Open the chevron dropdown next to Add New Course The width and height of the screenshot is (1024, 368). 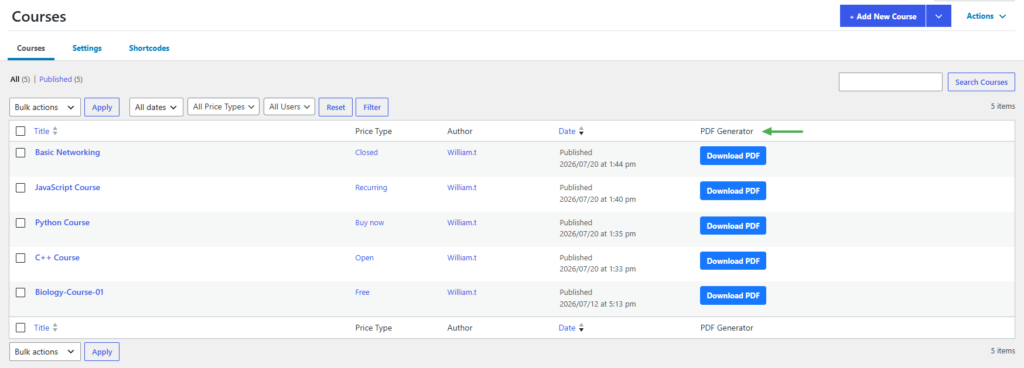(x=938, y=16)
